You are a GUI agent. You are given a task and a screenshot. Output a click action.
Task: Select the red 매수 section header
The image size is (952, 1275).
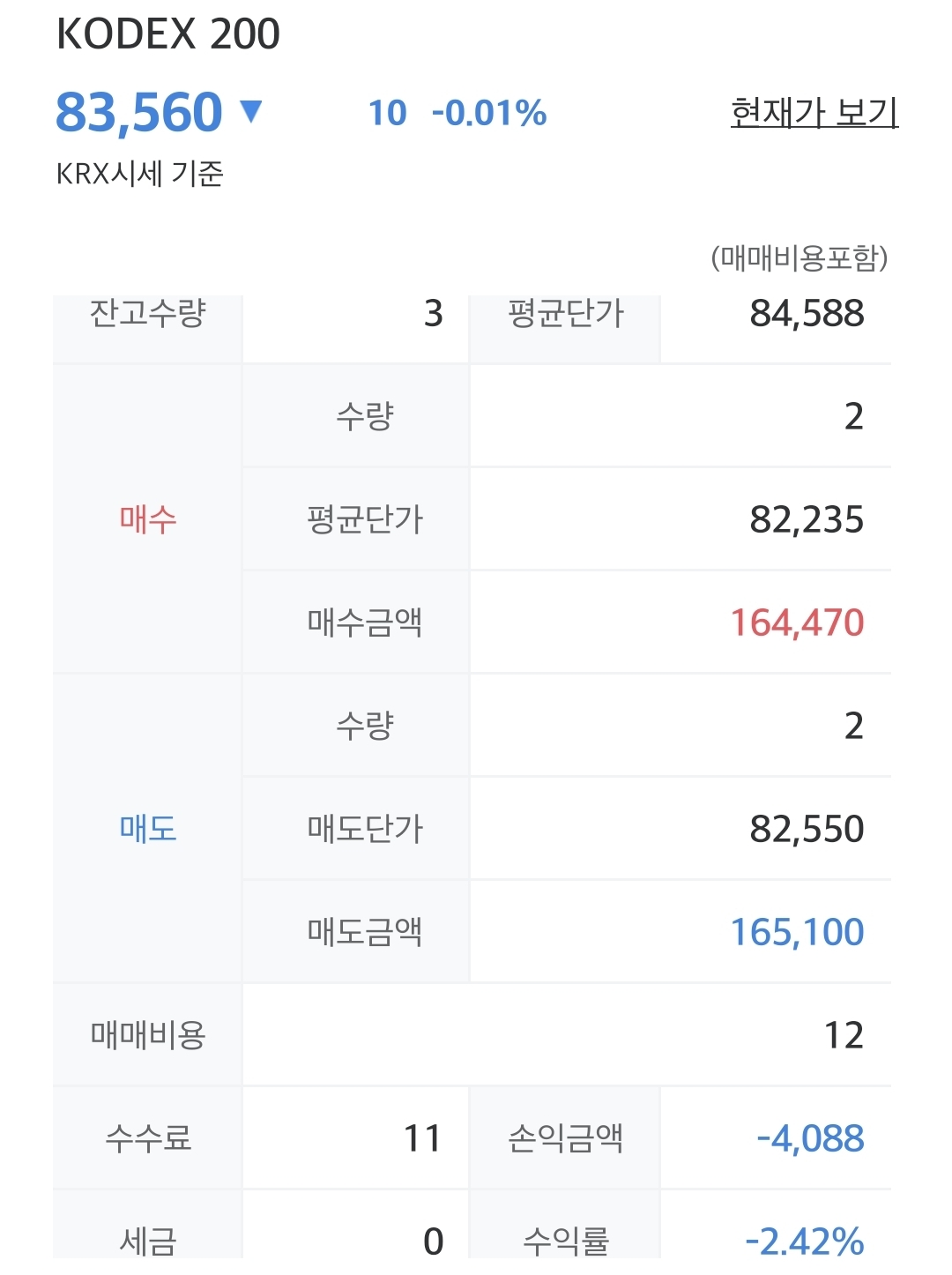(x=148, y=519)
